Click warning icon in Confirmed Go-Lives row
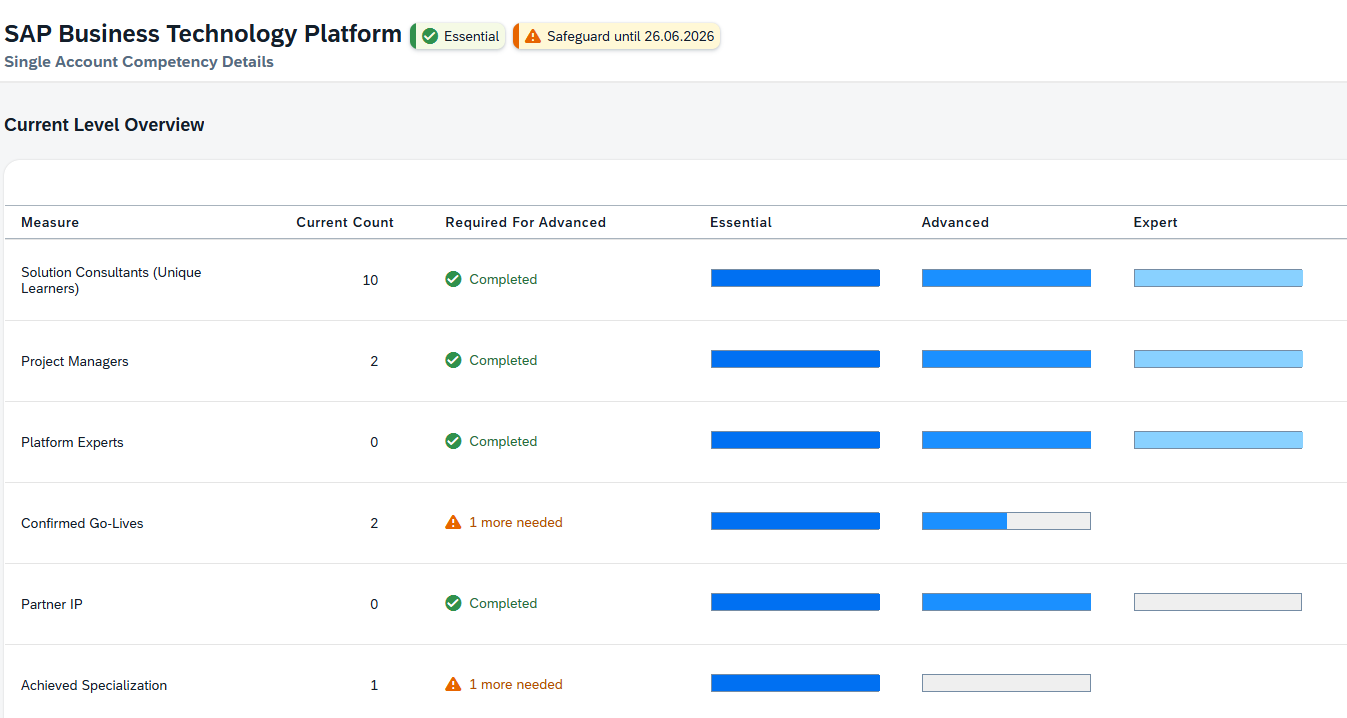 [453, 522]
